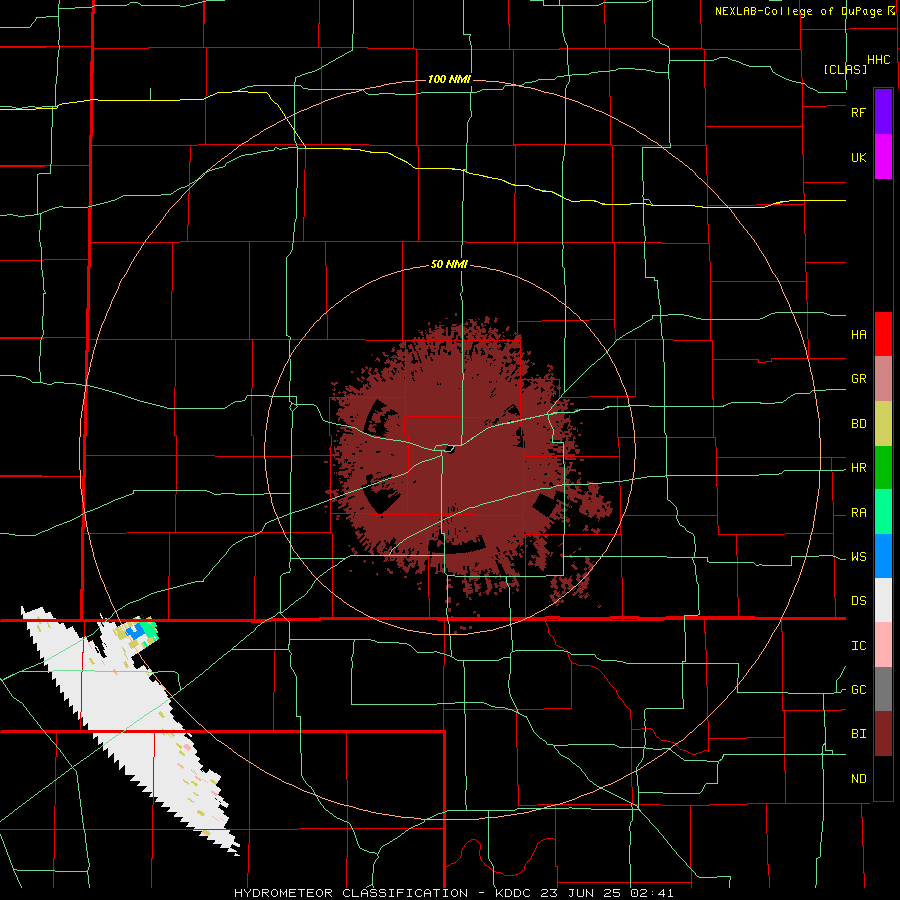Click the ND legend label
This screenshot has width=900, height=900.
point(858,779)
